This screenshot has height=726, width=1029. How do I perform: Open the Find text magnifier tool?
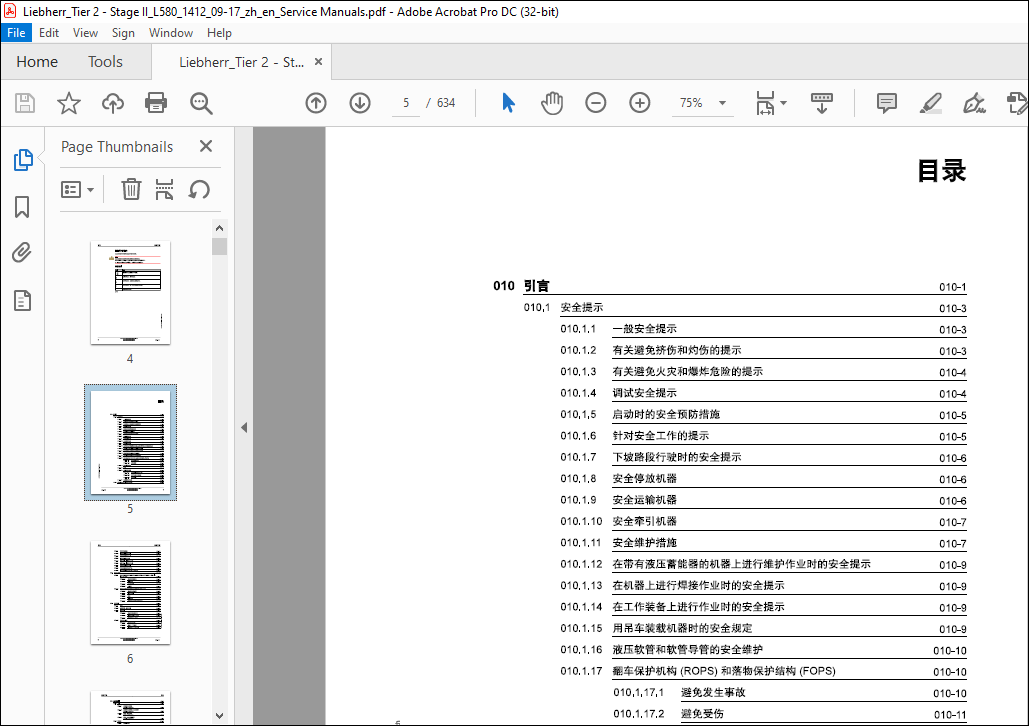click(x=201, y=103)
